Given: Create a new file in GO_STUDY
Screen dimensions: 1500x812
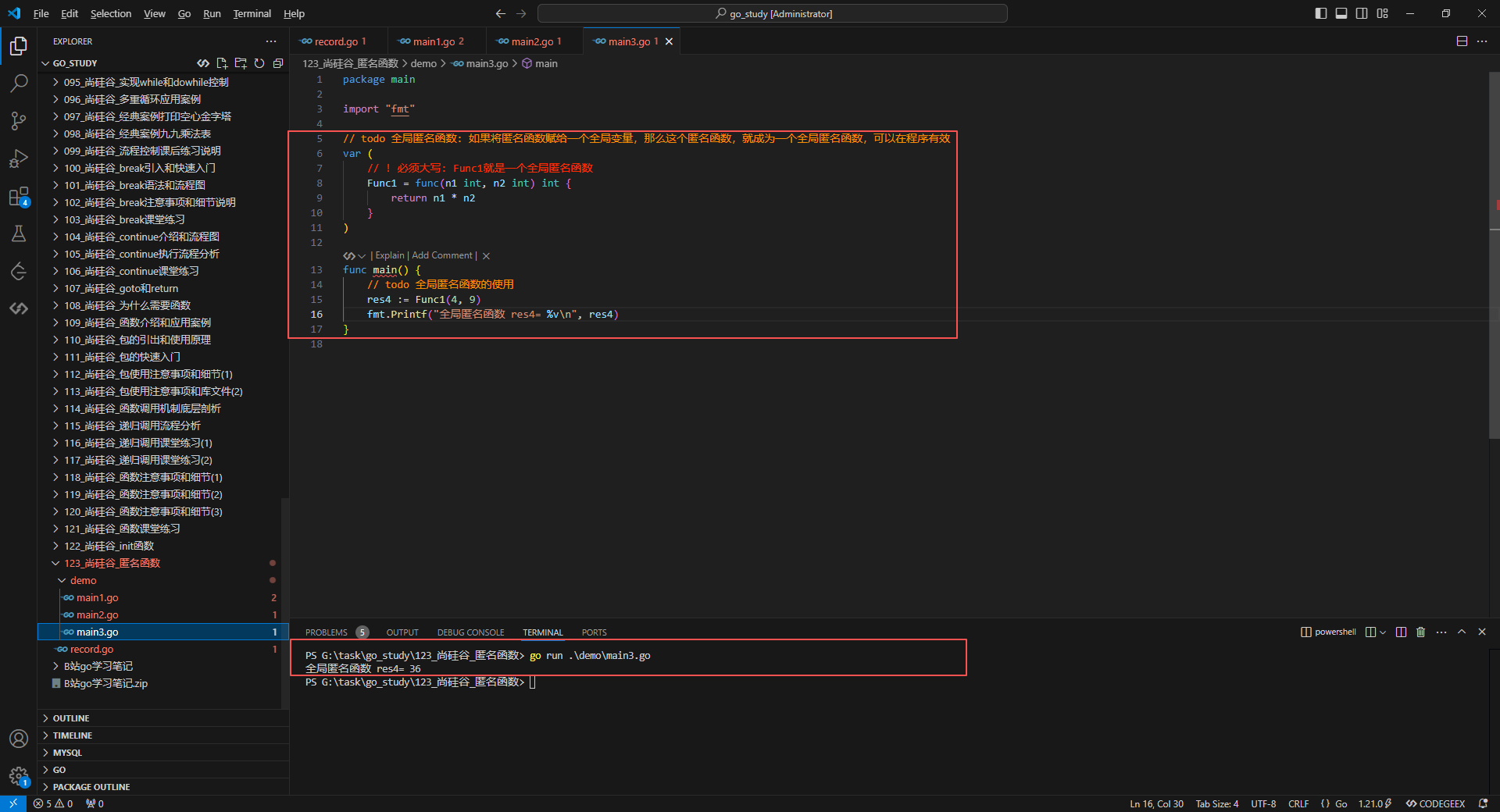Looking at the screenshot, I should click(222, 63).
